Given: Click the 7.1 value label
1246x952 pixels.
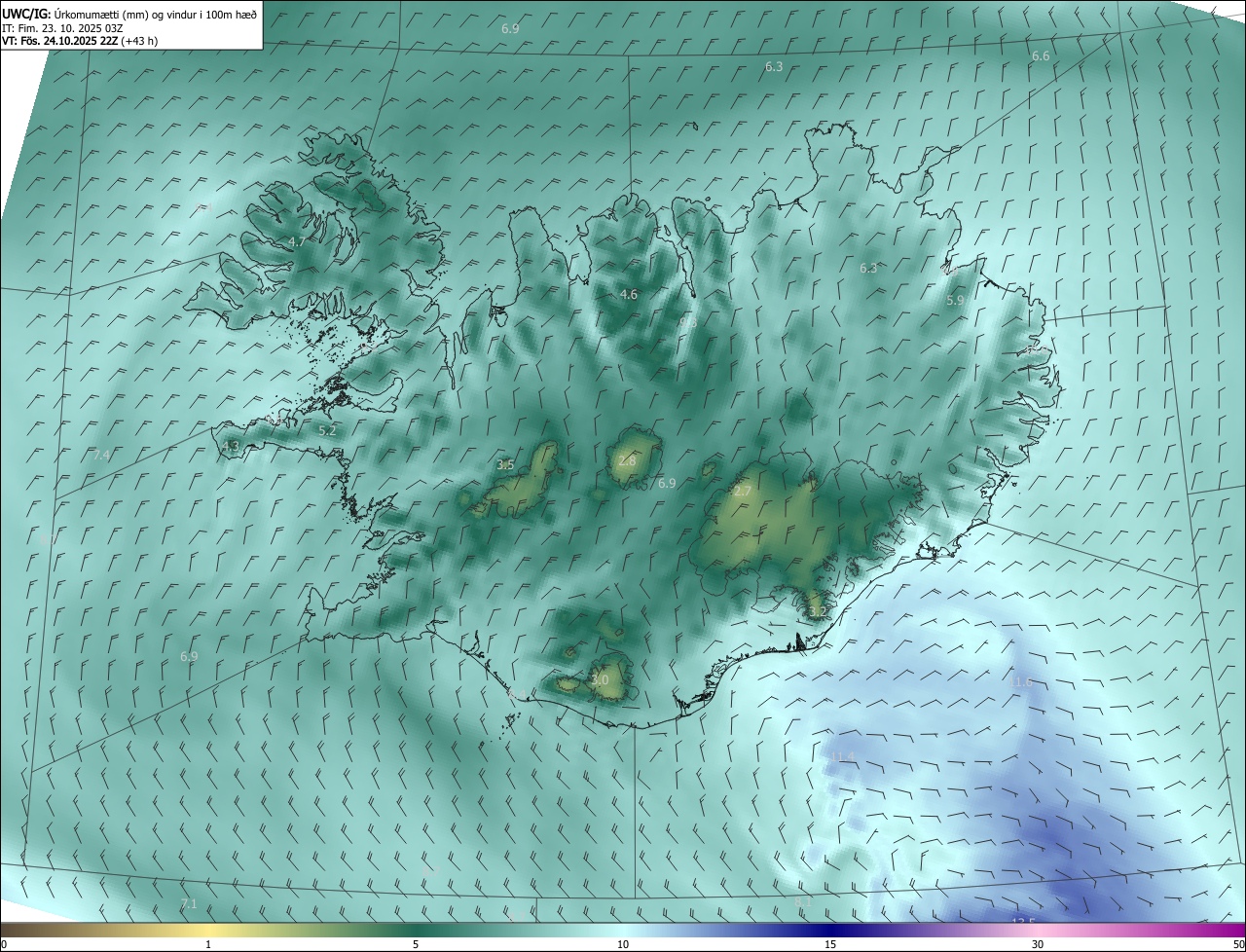Looking at the screenshot, I should [189, 904].
